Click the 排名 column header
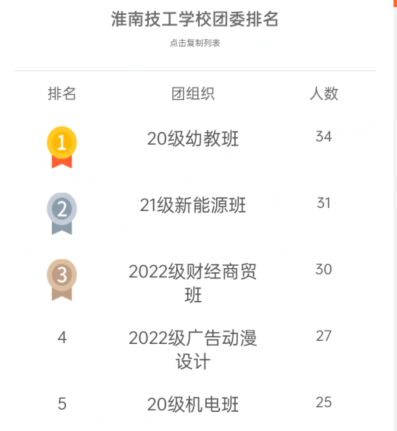397x431 pixels. (62, 93)
